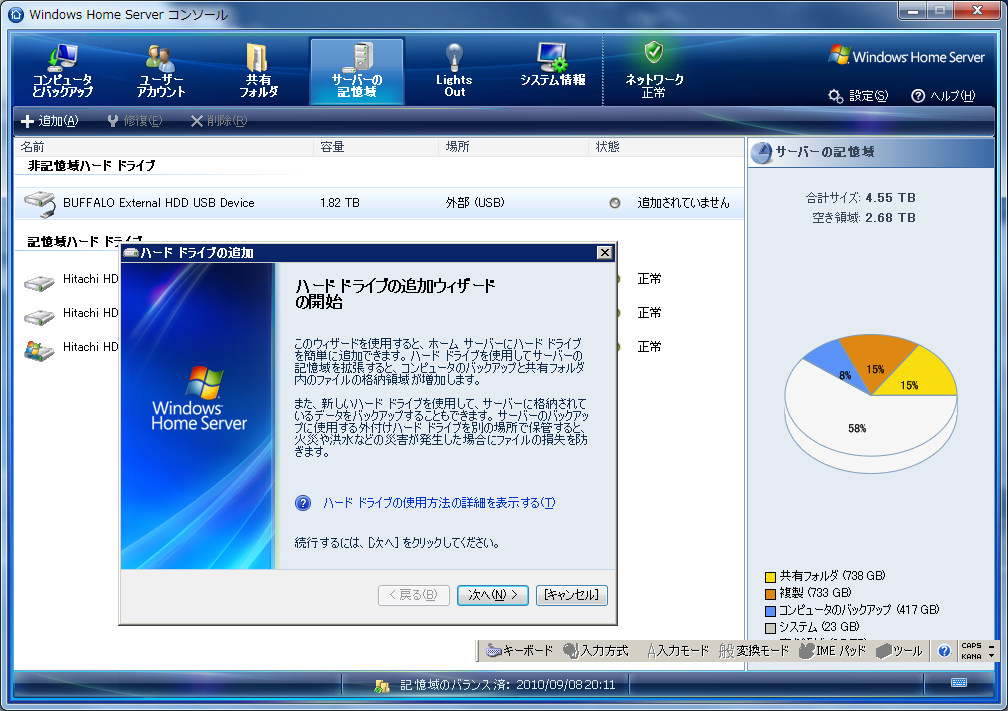Screen dimensions: 1008x711
Task: Close the ハード ドライブの追加 dialog
Action: coord(604,253)
